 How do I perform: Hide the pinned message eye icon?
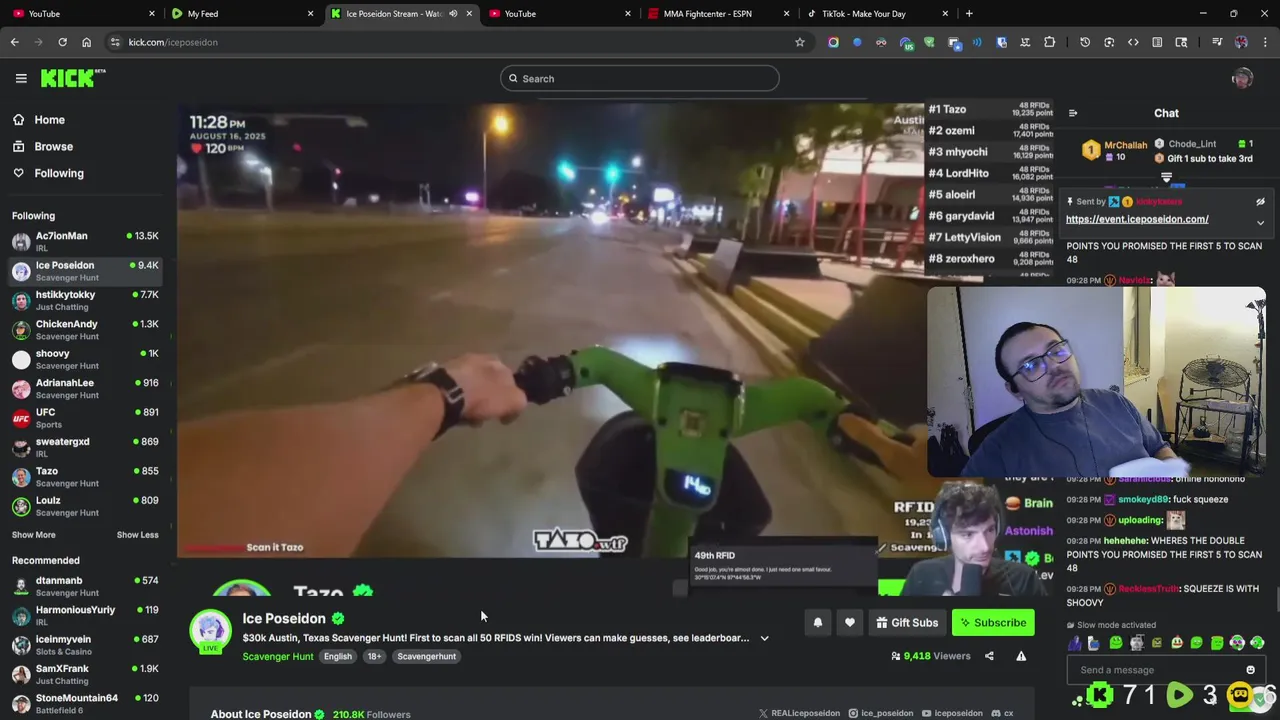coord(1260,202)
